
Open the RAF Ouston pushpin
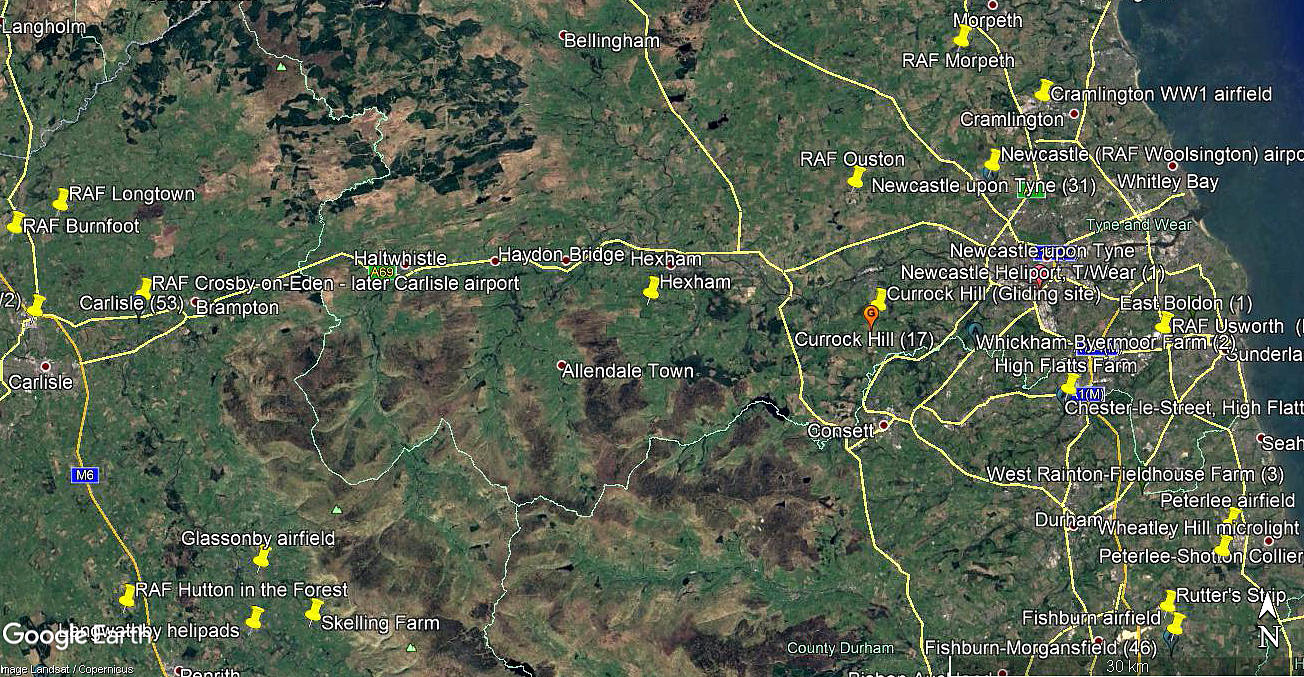click(x=856, y=177)
